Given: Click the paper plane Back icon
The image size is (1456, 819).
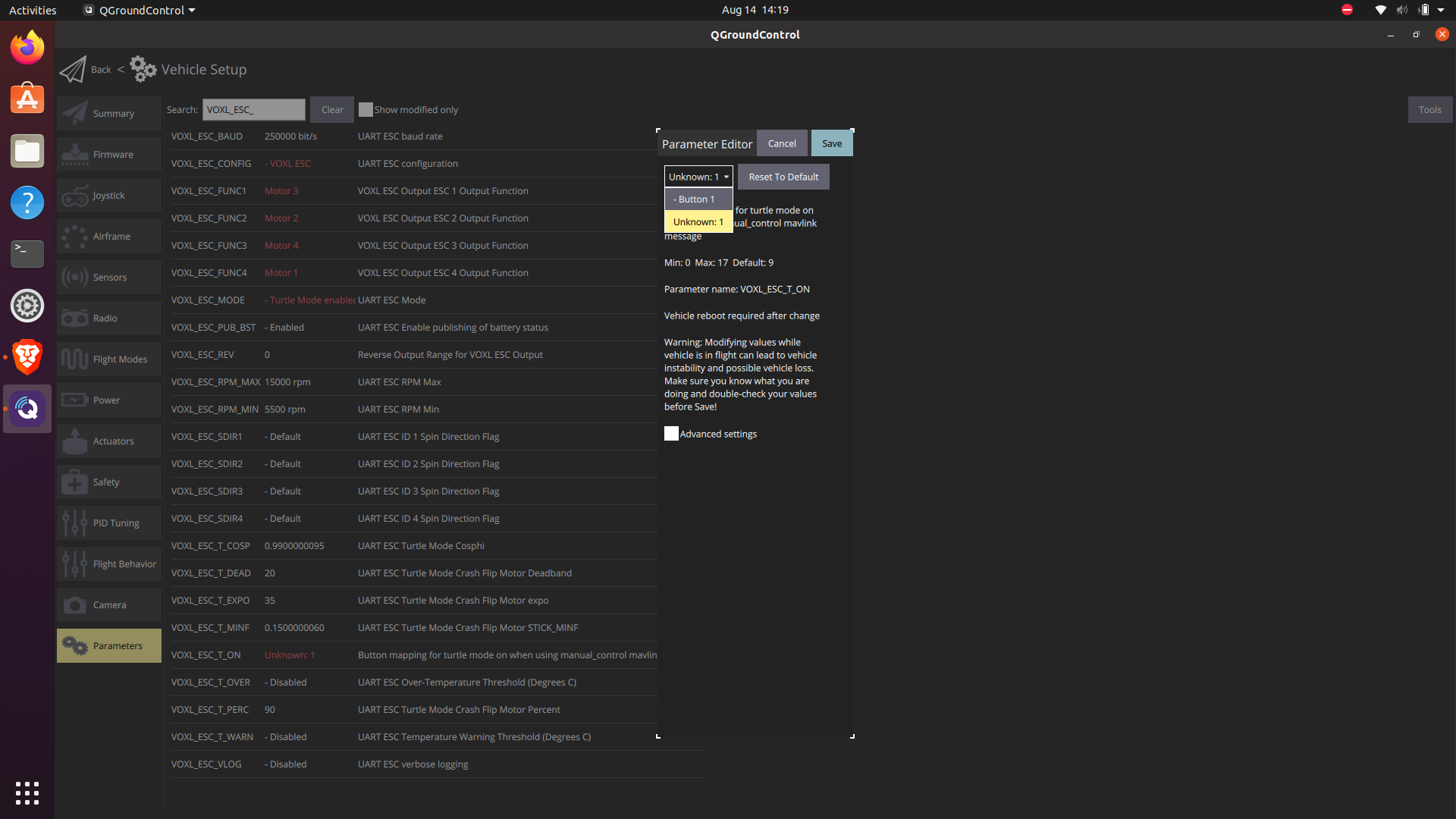Looking at the screenshot, I should pyautogui.click(x=73, y=70).
